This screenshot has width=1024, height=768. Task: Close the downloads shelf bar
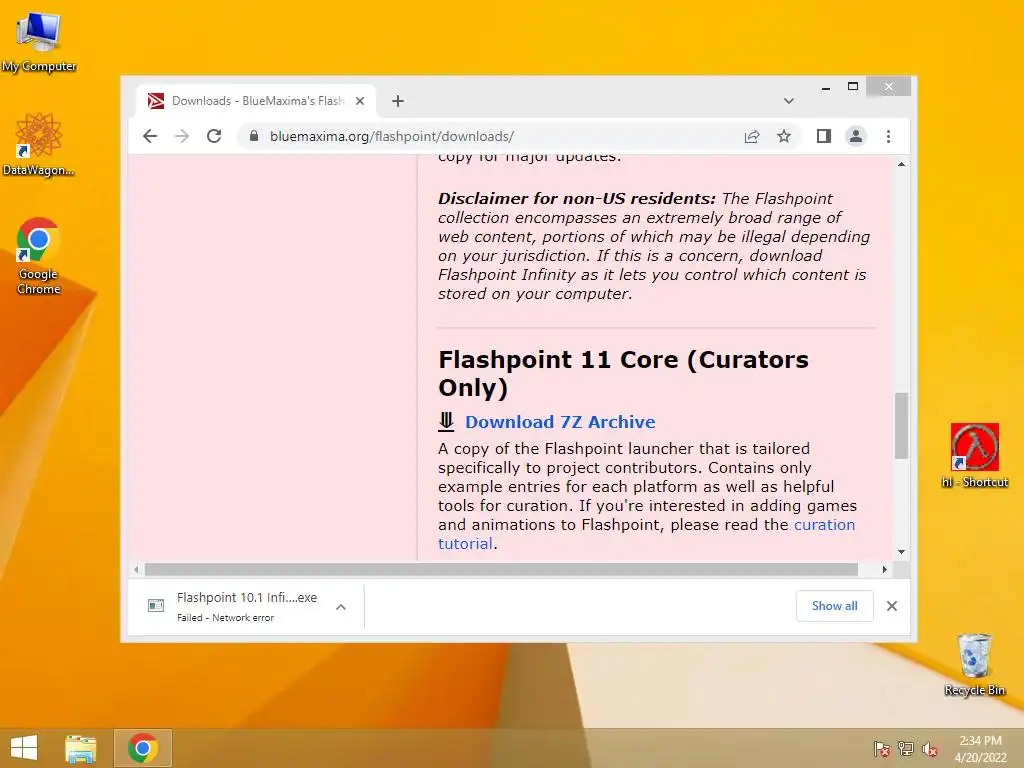pos(892,606)
